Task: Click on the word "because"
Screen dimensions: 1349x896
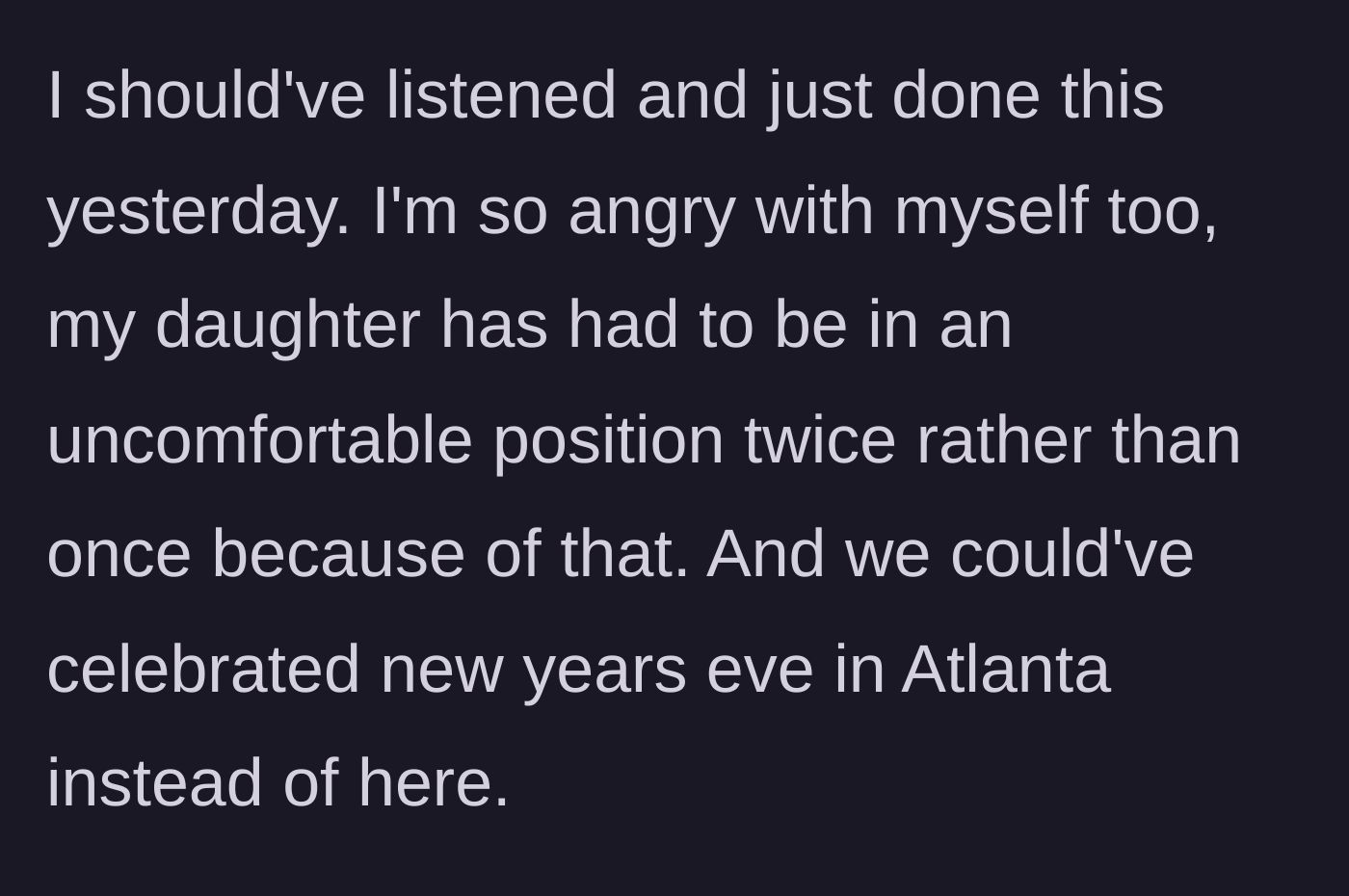Action: point(337,555)
